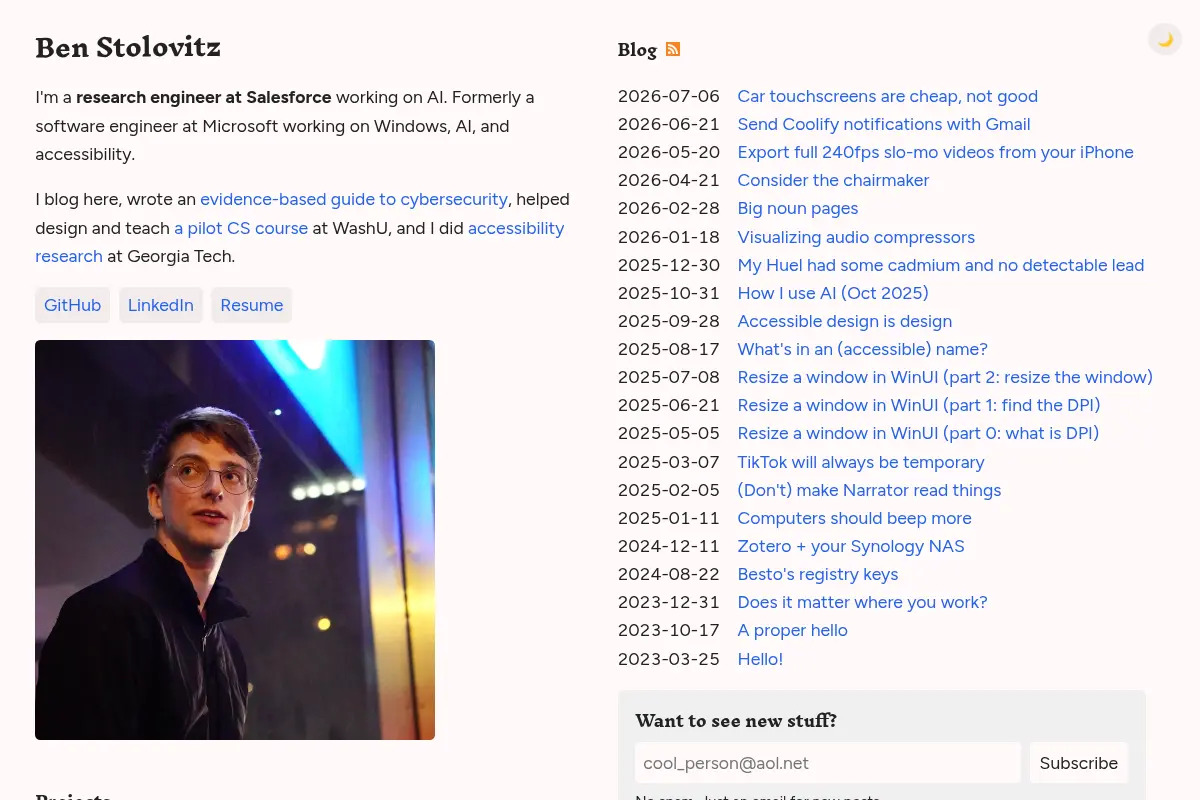This screenshot has height=800, width=1200.
Task: Open 'Send Coolify notifications with Gmail' post
Action: pos(884,124)
